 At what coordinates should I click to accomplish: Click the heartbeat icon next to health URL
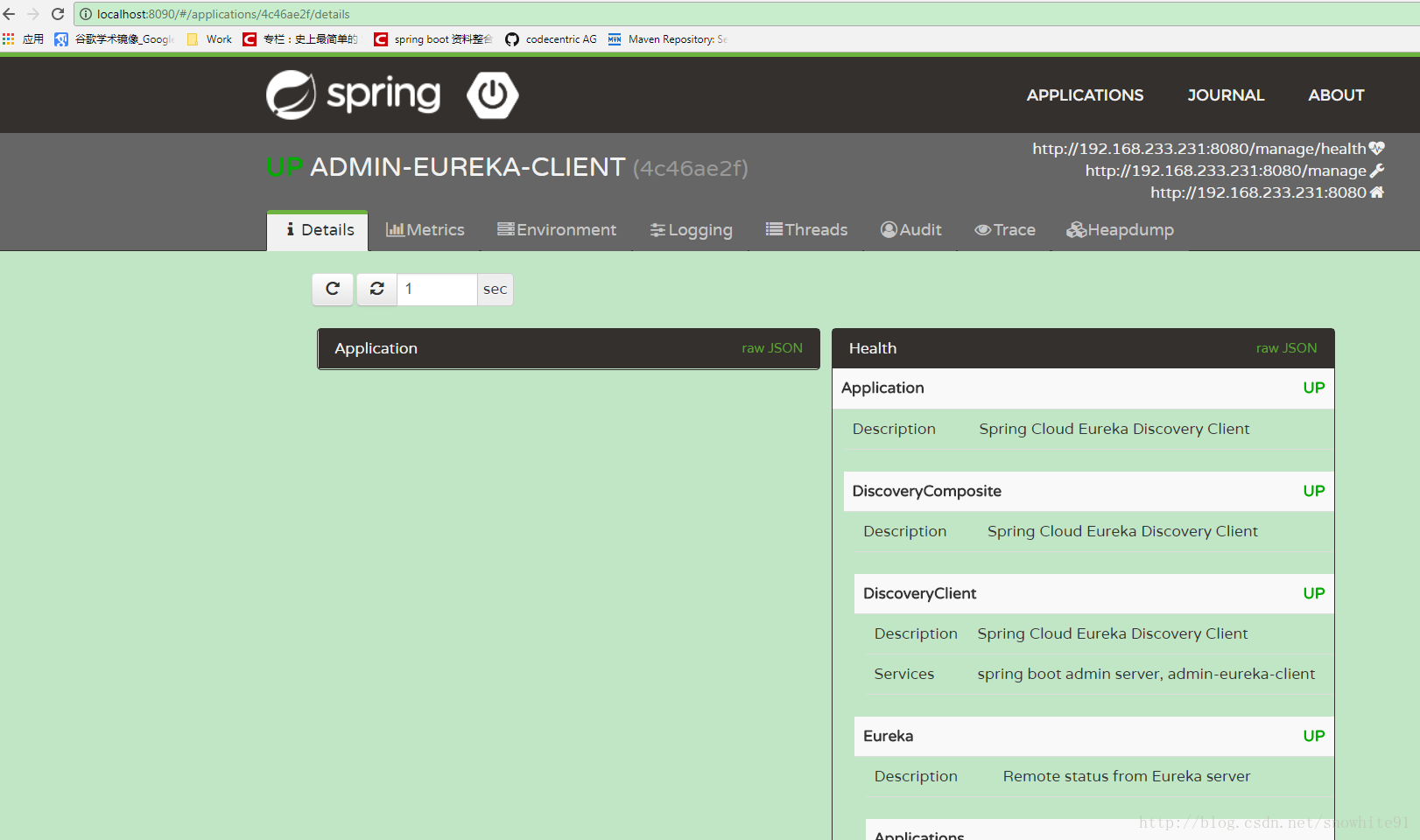pyautogui.click(x=1377, y=149)
